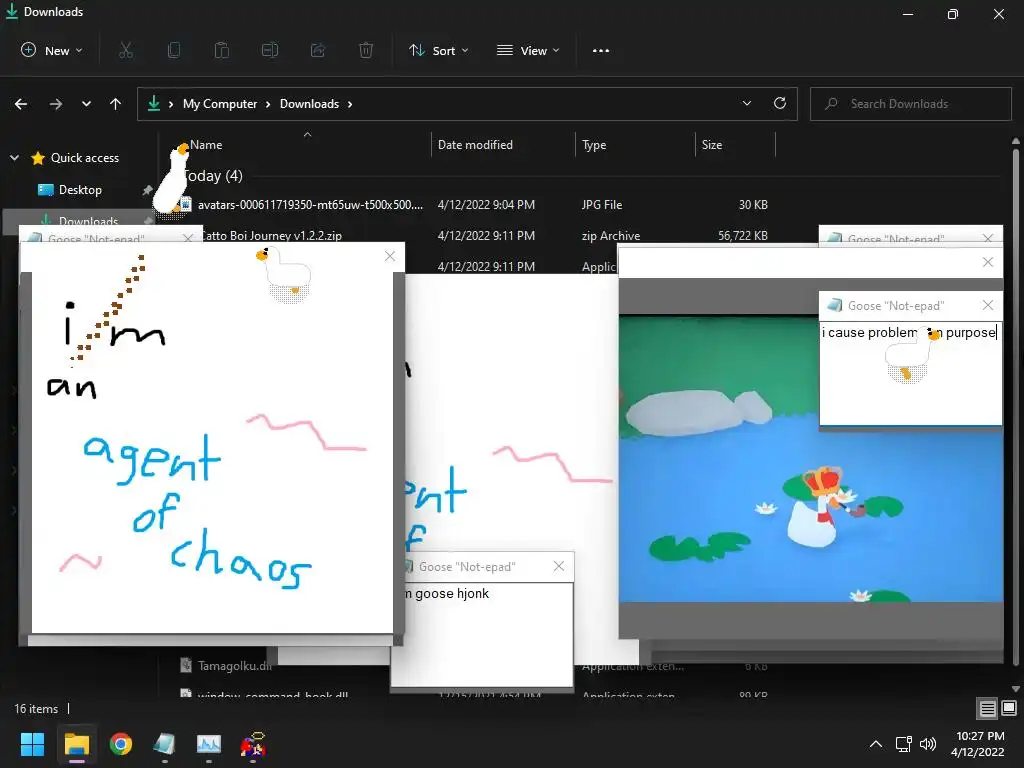Click the Delete trash can icon

(366, 50)
